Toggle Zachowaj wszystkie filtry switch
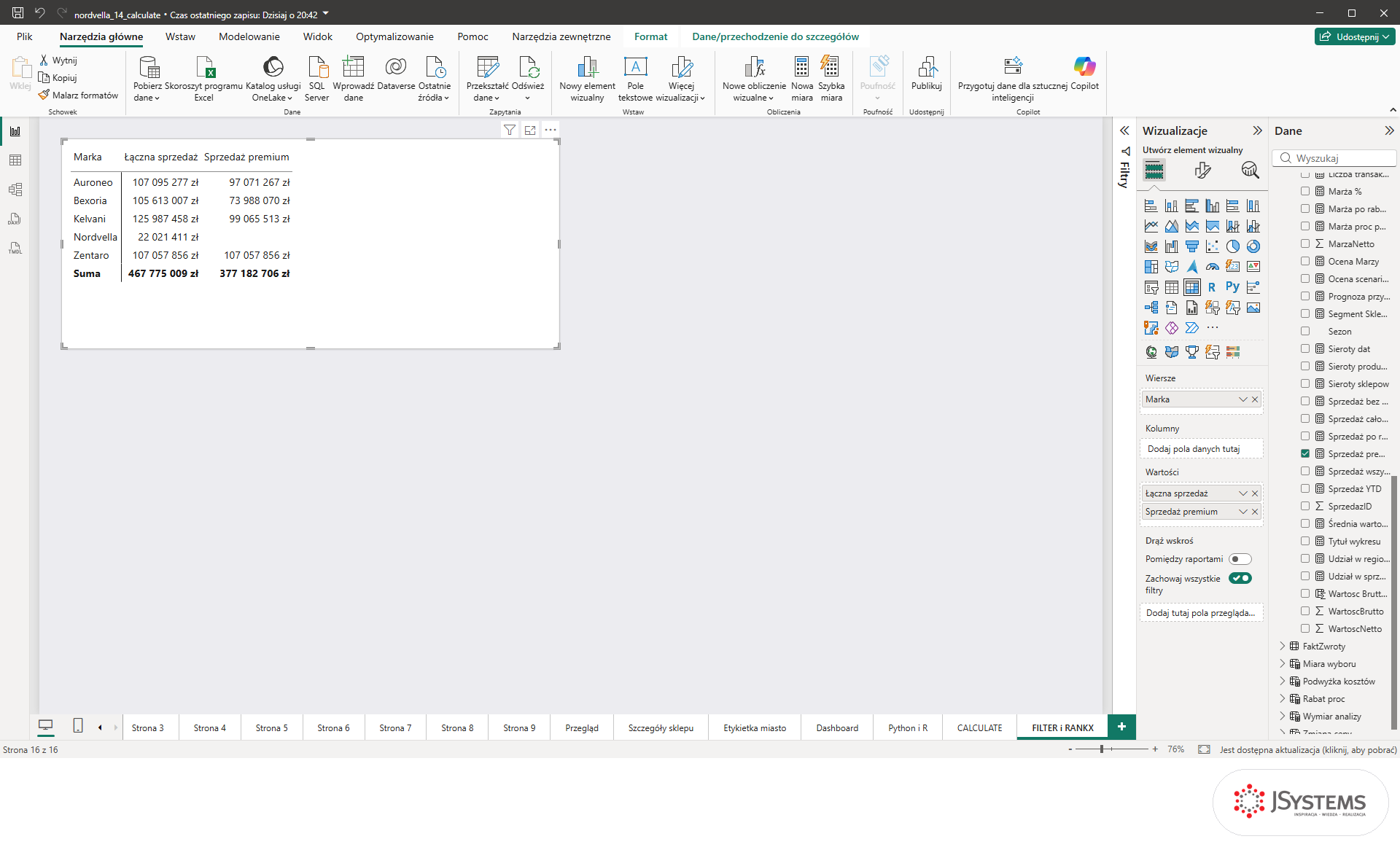 [1240, 578]
